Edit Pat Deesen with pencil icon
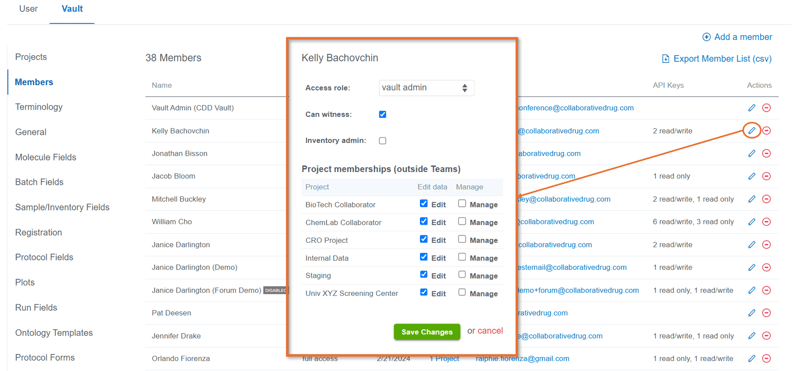Viewport: 800px width, 371px height. [x=751, y=313]
